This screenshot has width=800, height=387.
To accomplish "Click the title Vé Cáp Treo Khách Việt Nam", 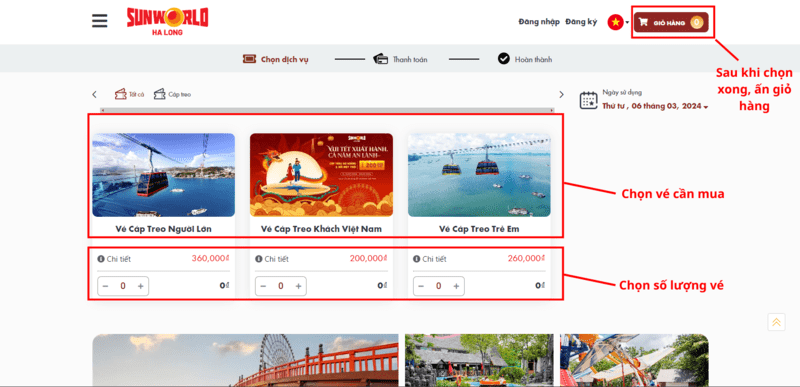I will click(x=321, y=229).
